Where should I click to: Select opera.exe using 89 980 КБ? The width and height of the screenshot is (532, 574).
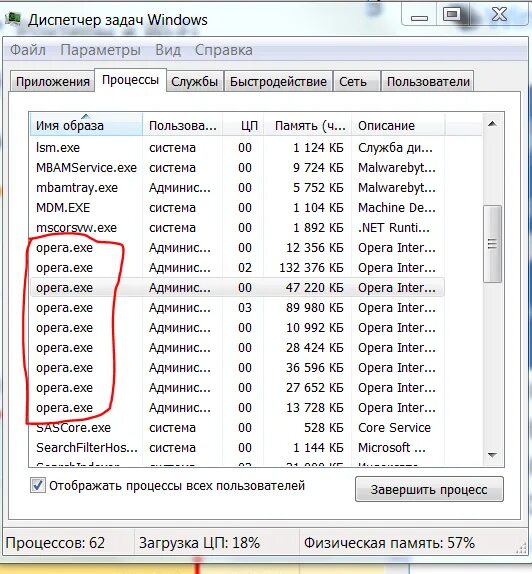pos(237,308)
